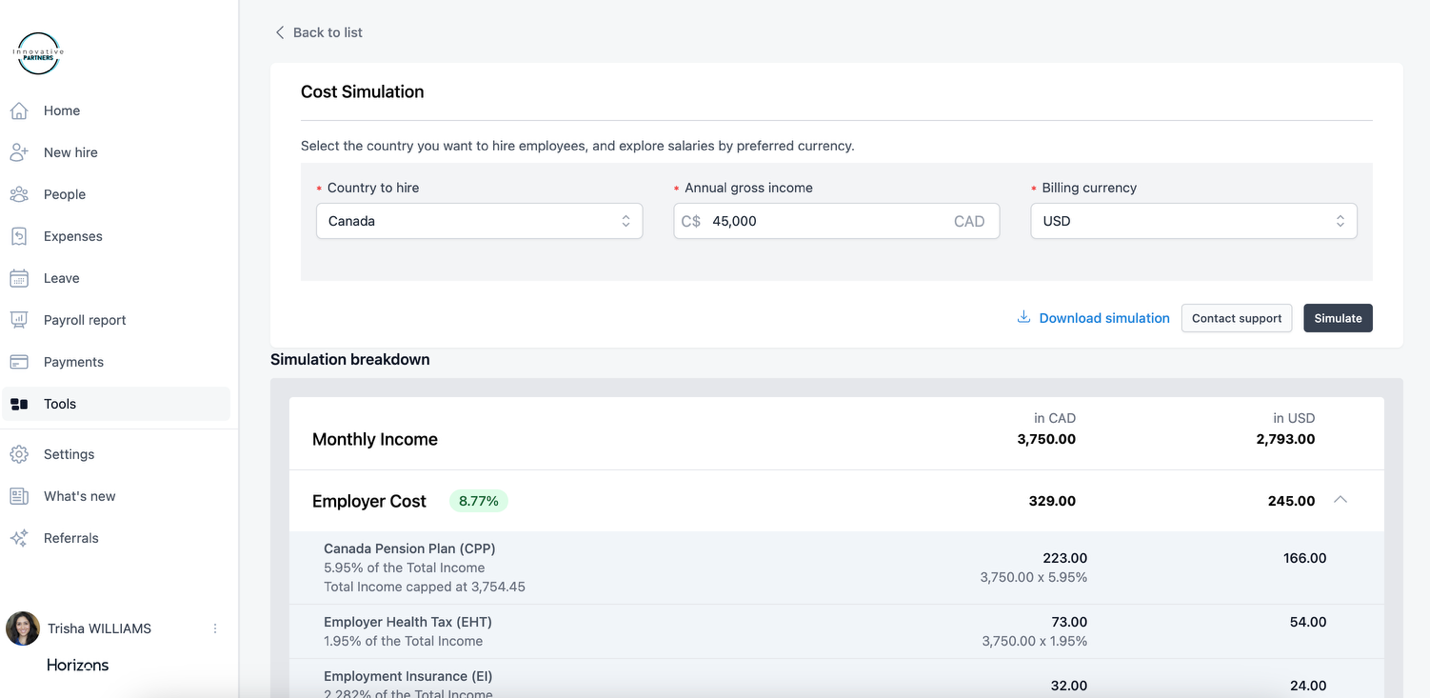Open the Country to hire dropdown
The image size is (1430, 698).
click(479, 221)
